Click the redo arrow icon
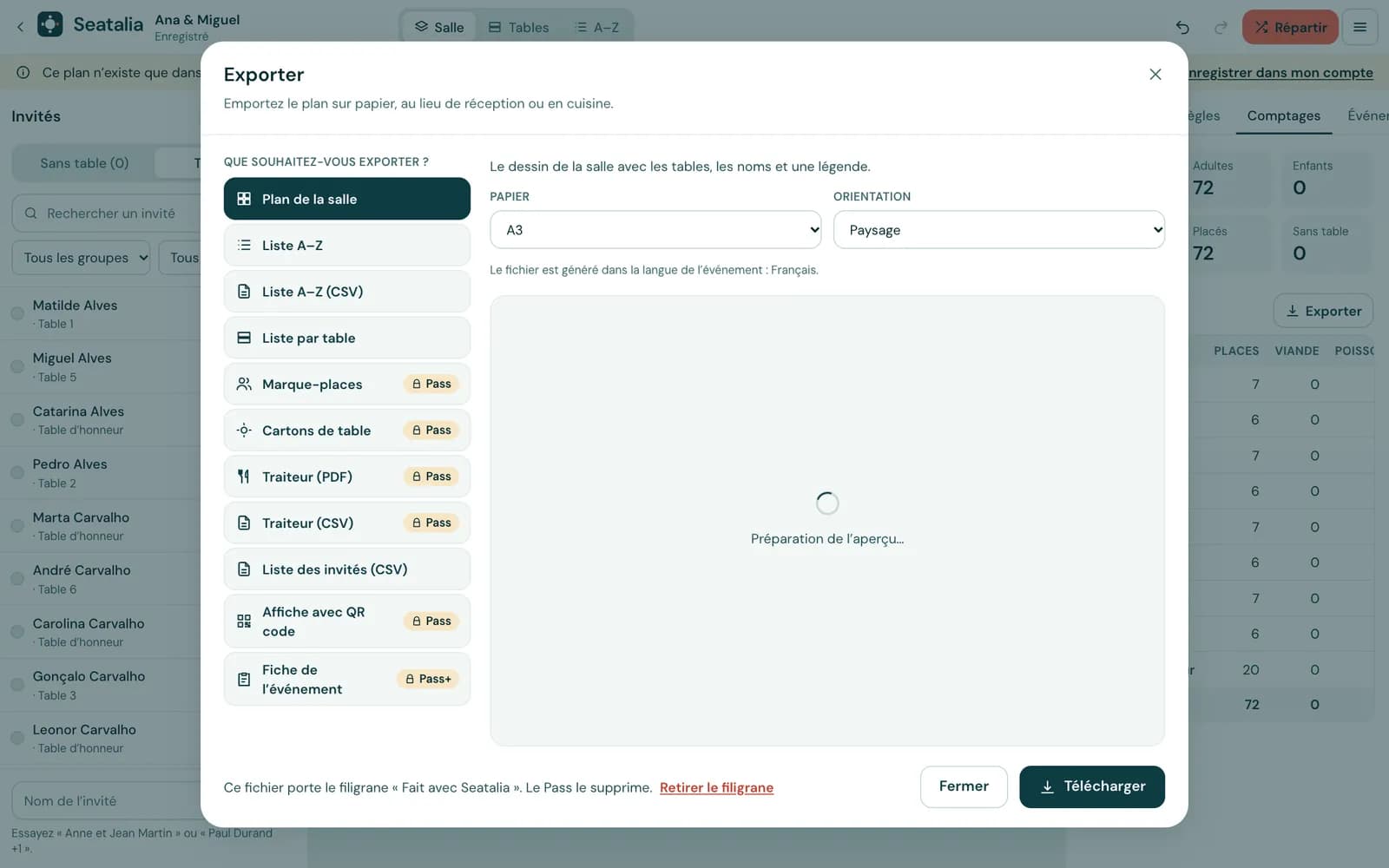This screenshot has height=868, width=1389. point(1221,28)
